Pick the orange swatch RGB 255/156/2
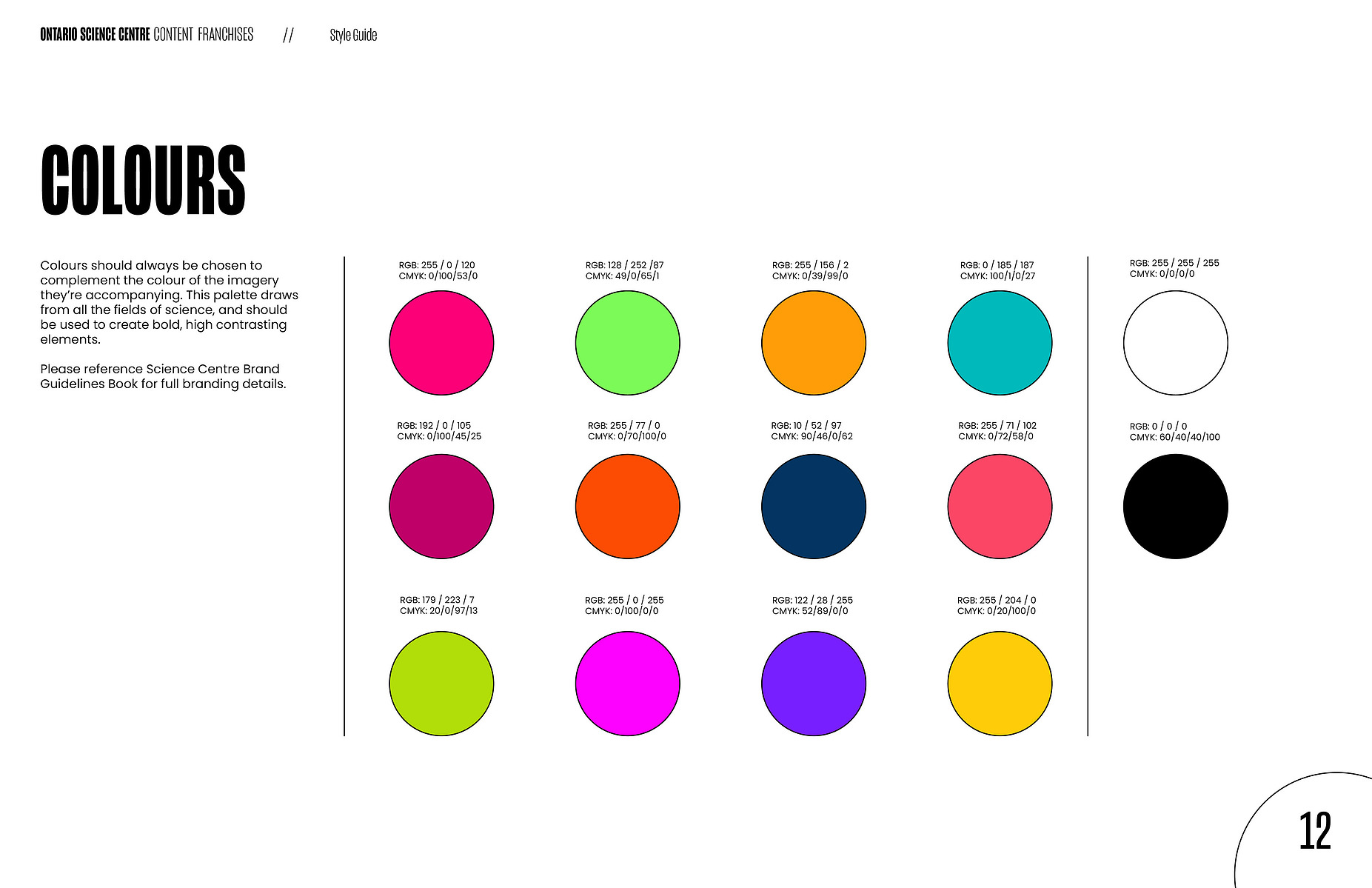1372x888 pixels. (814, 343)
